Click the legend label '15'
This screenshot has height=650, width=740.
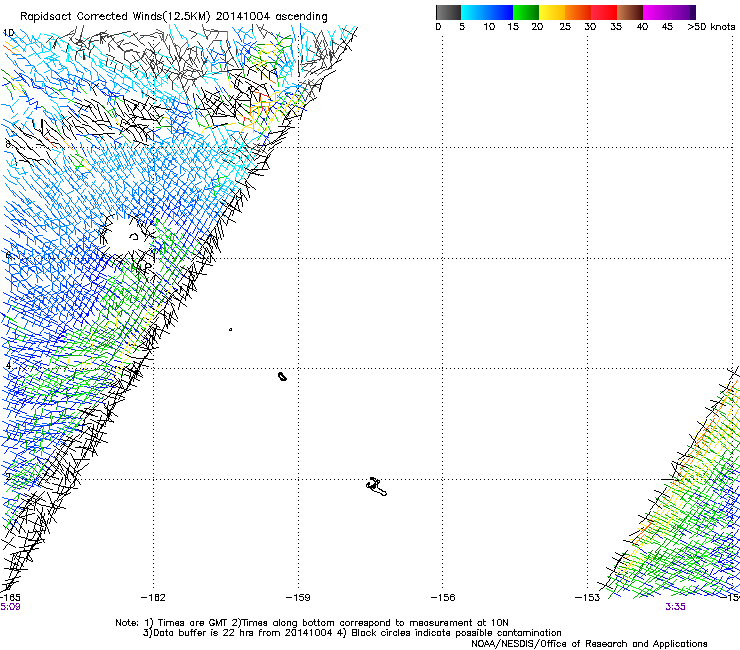coord(513,27)
